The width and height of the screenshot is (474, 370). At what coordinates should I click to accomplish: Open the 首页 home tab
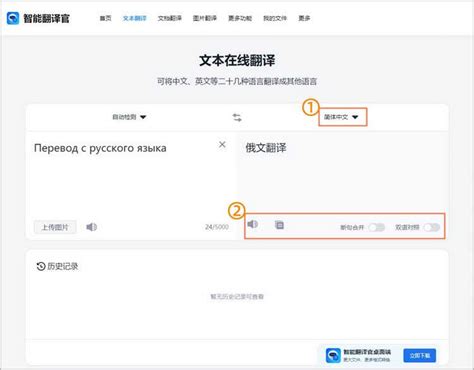(x=105, y=18)
